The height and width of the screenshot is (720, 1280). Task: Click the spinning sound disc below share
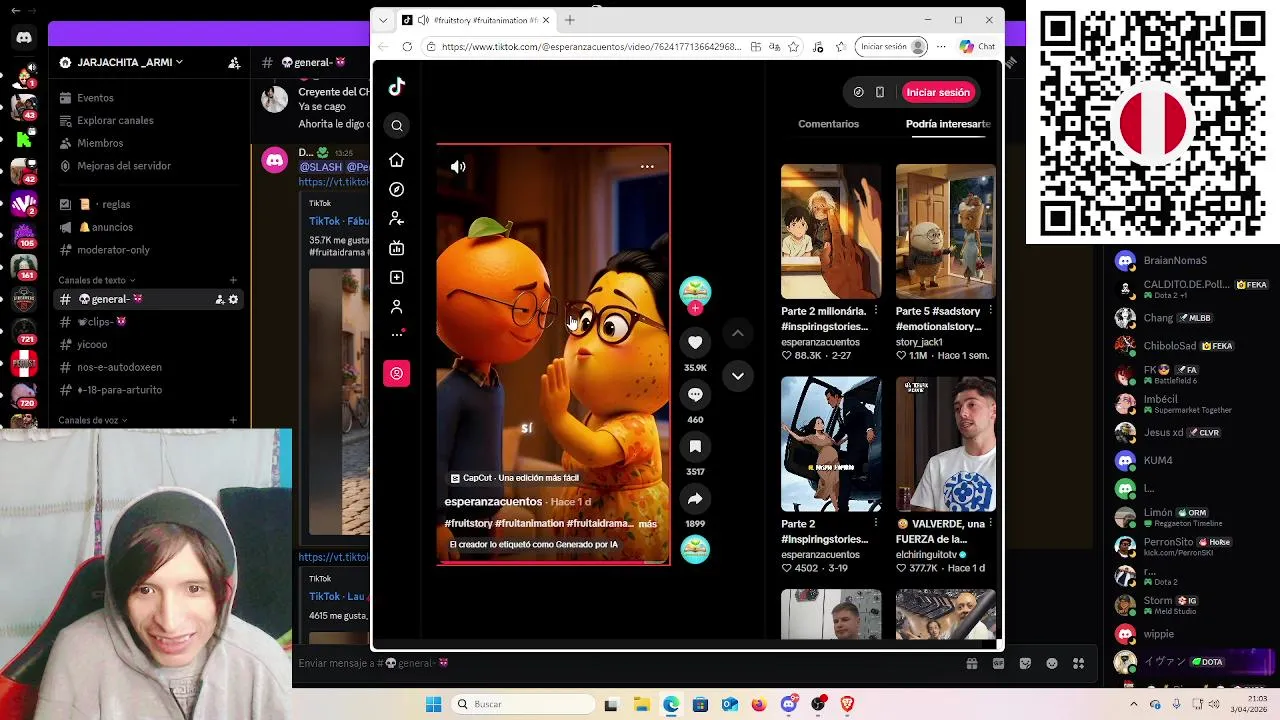(x=695, y=549)
